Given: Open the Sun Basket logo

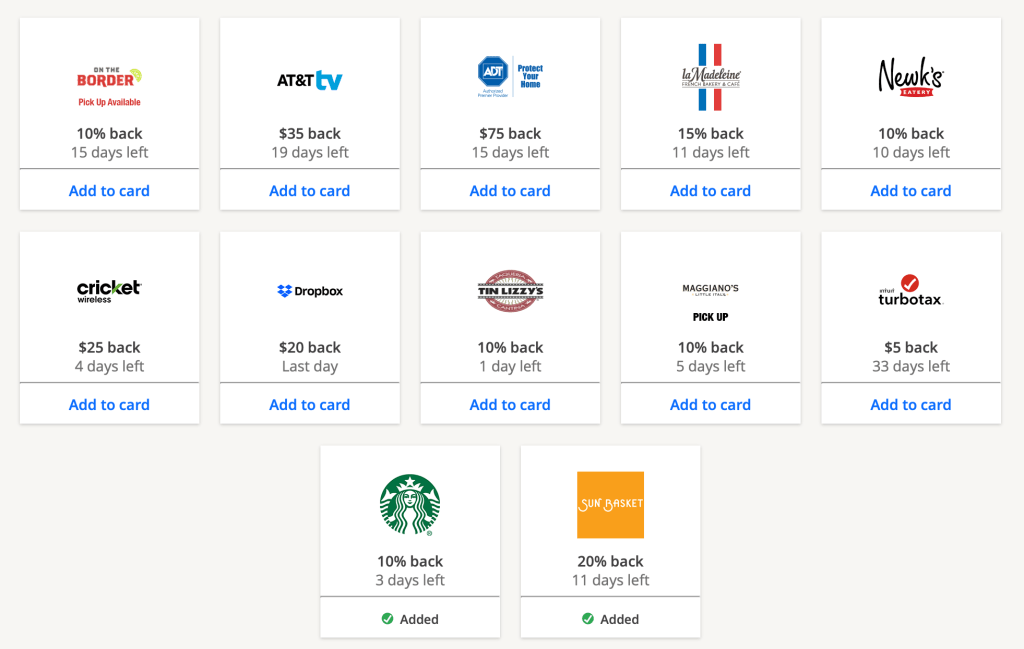Looking at the screenshot, I should pyautogui.click(x=610, y=505).
